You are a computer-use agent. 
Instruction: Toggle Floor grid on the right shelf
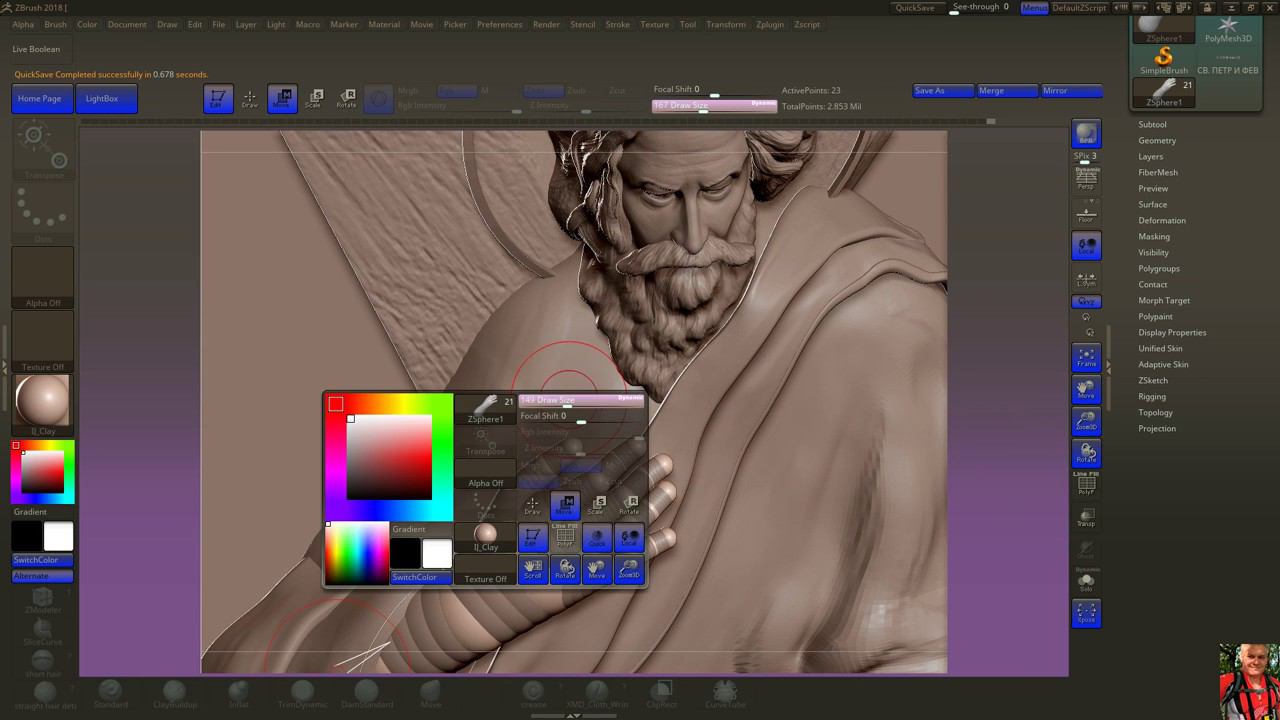(x=1086, y=213)
